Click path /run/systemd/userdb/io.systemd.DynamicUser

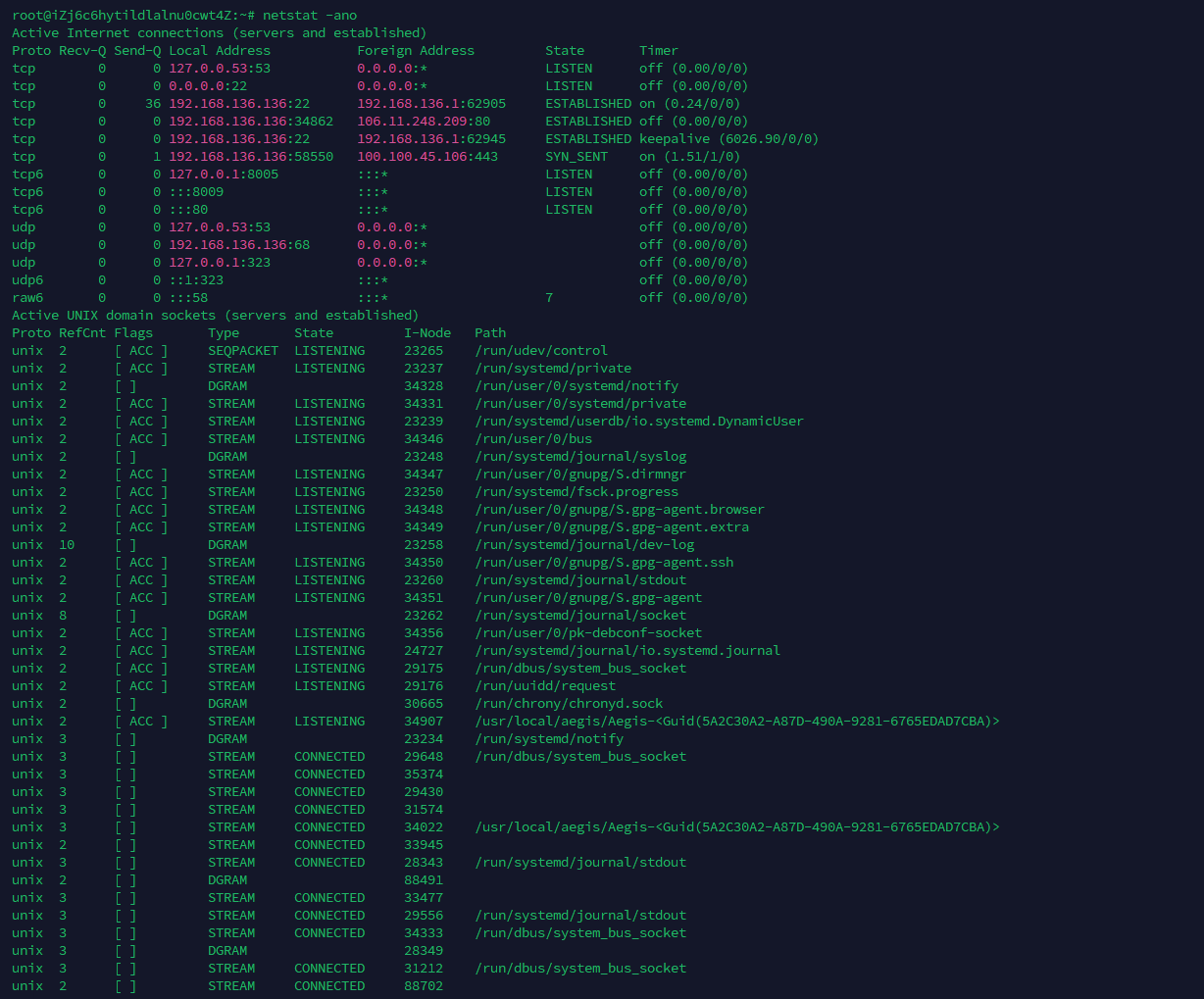[639, 422]
